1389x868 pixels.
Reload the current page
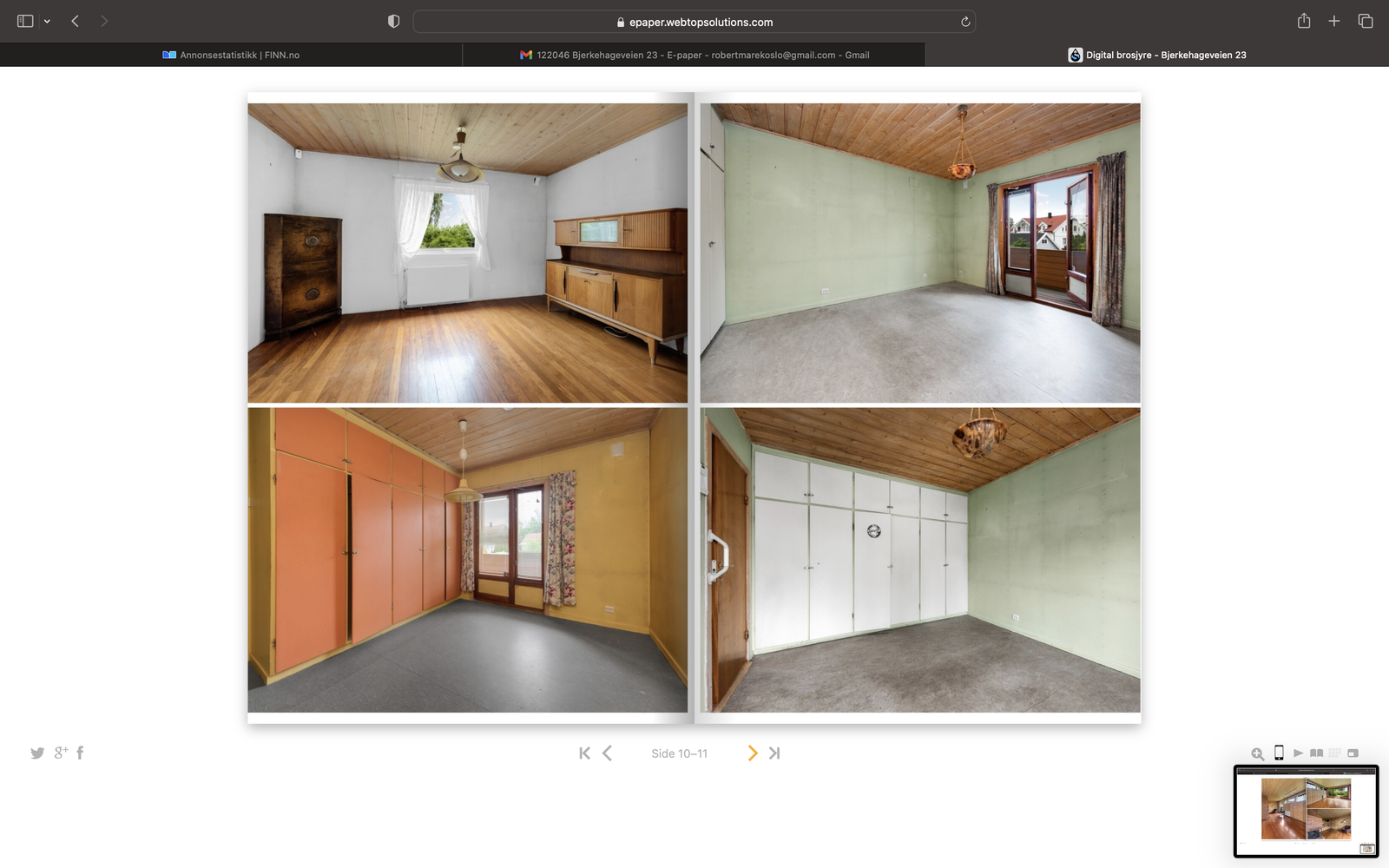pos(965,22)
